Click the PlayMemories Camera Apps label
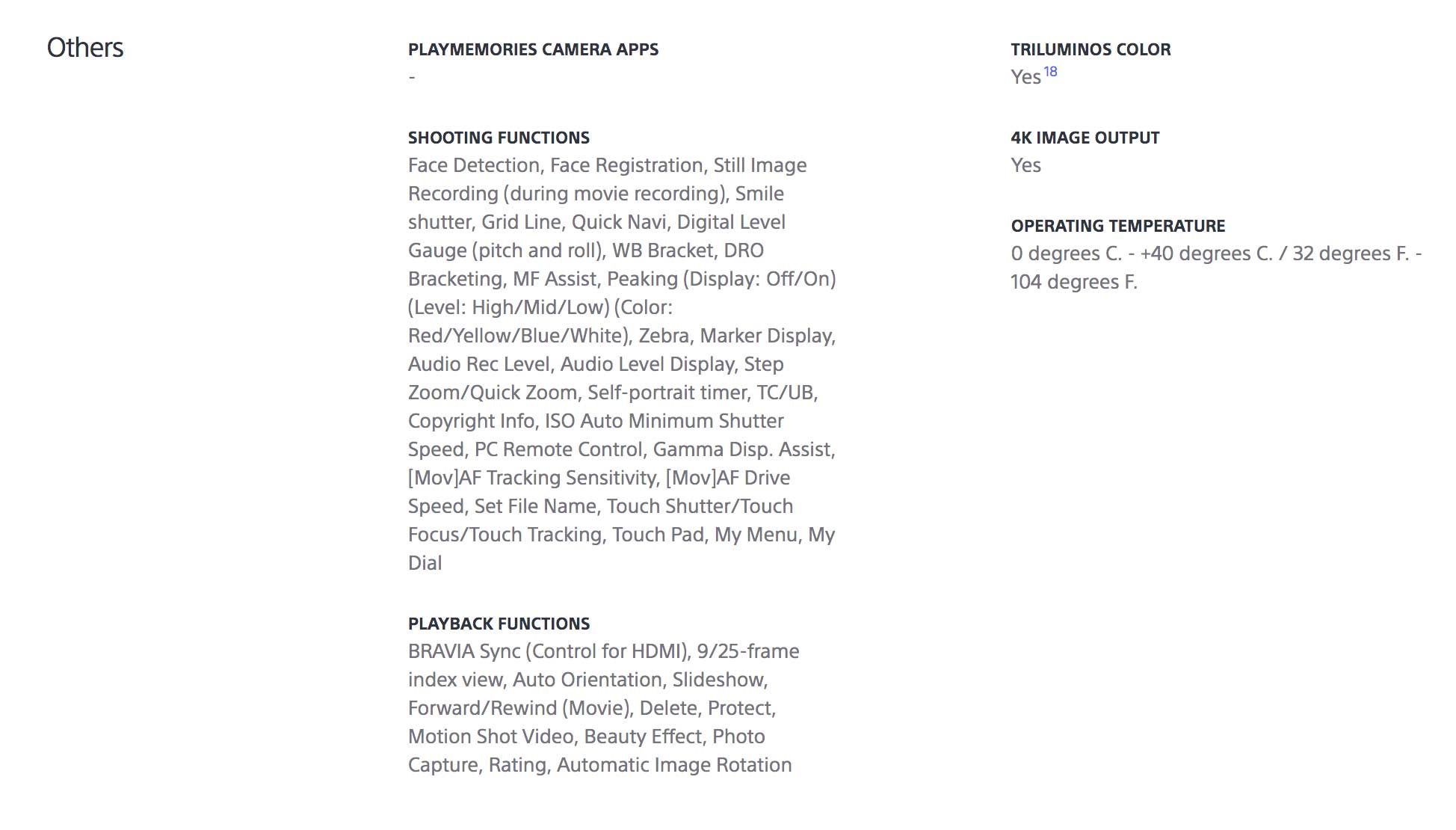1456x830 pixels. (533, 49)
